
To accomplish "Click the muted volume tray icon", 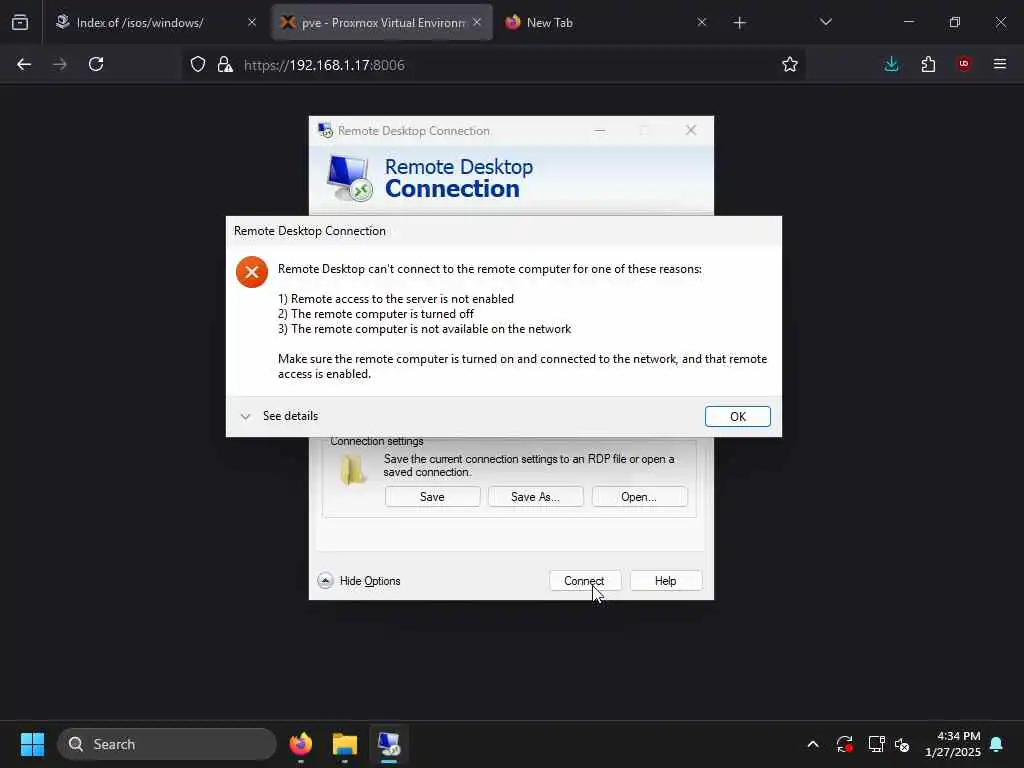I will (902, 744).
